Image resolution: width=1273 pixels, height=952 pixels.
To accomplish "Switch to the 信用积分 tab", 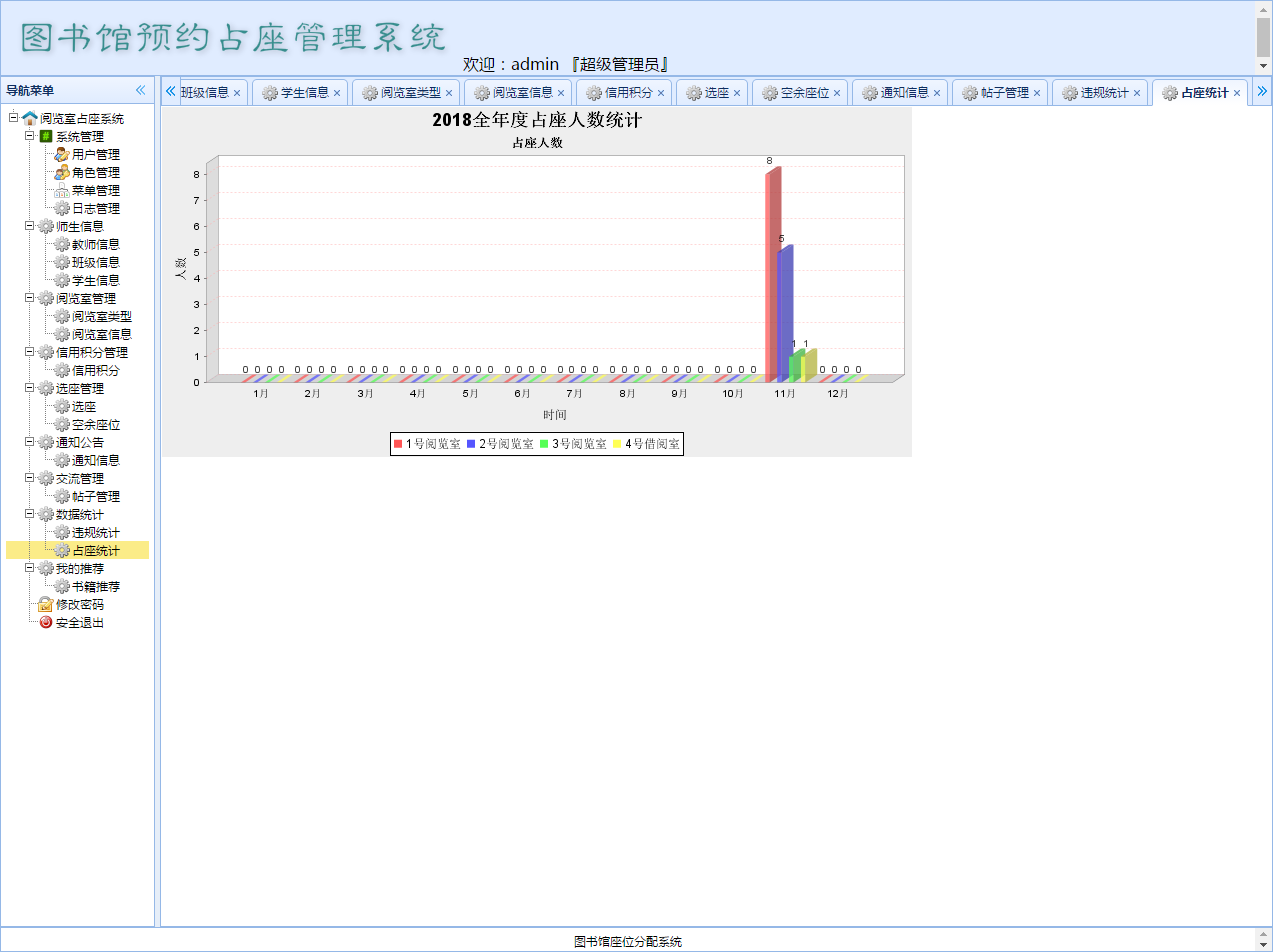I will pyautogui.click(x=624, y=93).
